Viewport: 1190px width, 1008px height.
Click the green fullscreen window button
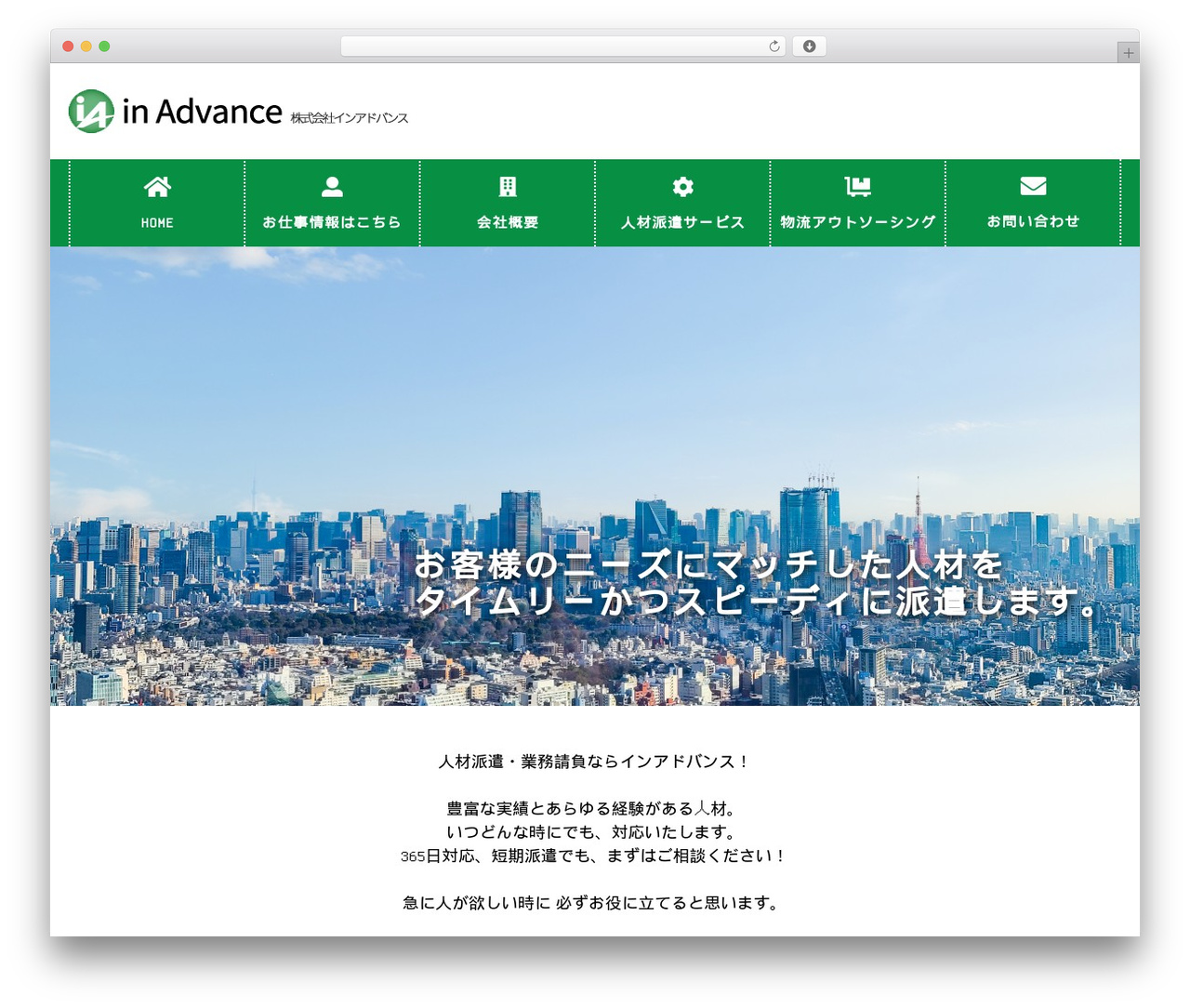click(x=104, y=46)
